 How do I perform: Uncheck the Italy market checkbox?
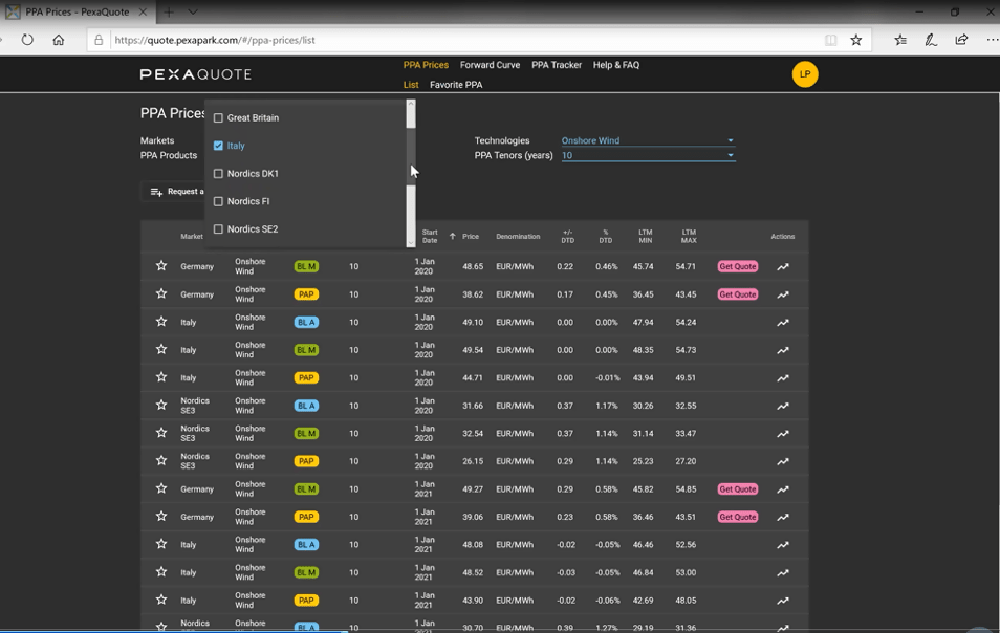click(x=218, y=145)
